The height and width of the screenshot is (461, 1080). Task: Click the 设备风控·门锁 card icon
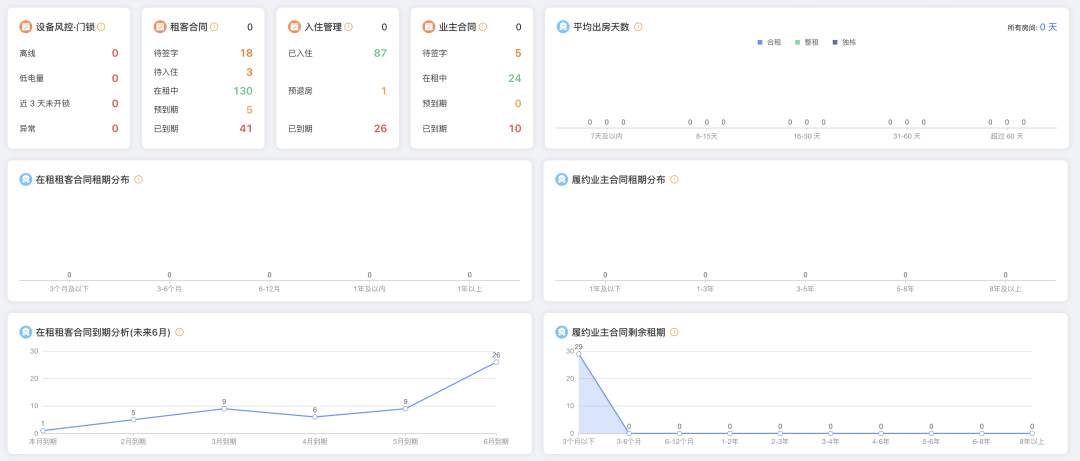click(25, 27)
